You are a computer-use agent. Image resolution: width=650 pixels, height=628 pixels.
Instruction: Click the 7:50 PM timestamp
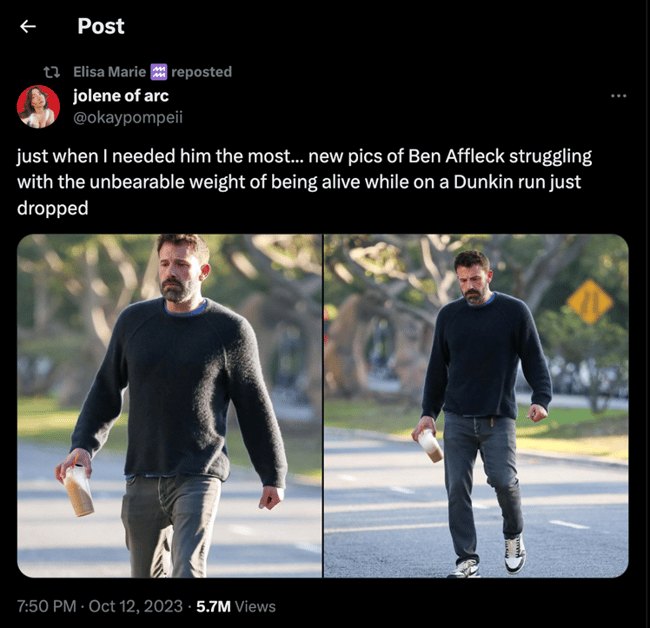pos(46,606)
